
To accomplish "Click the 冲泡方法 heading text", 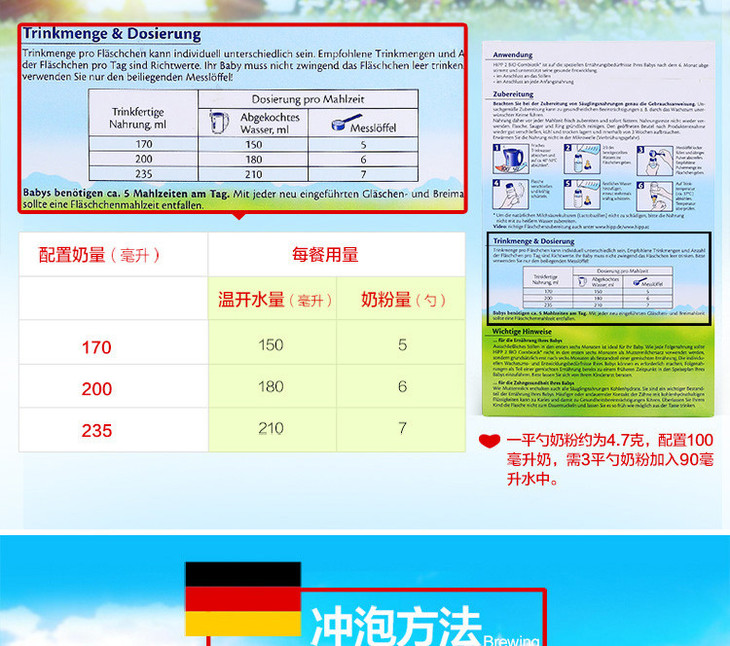I will tap(396, 625).
